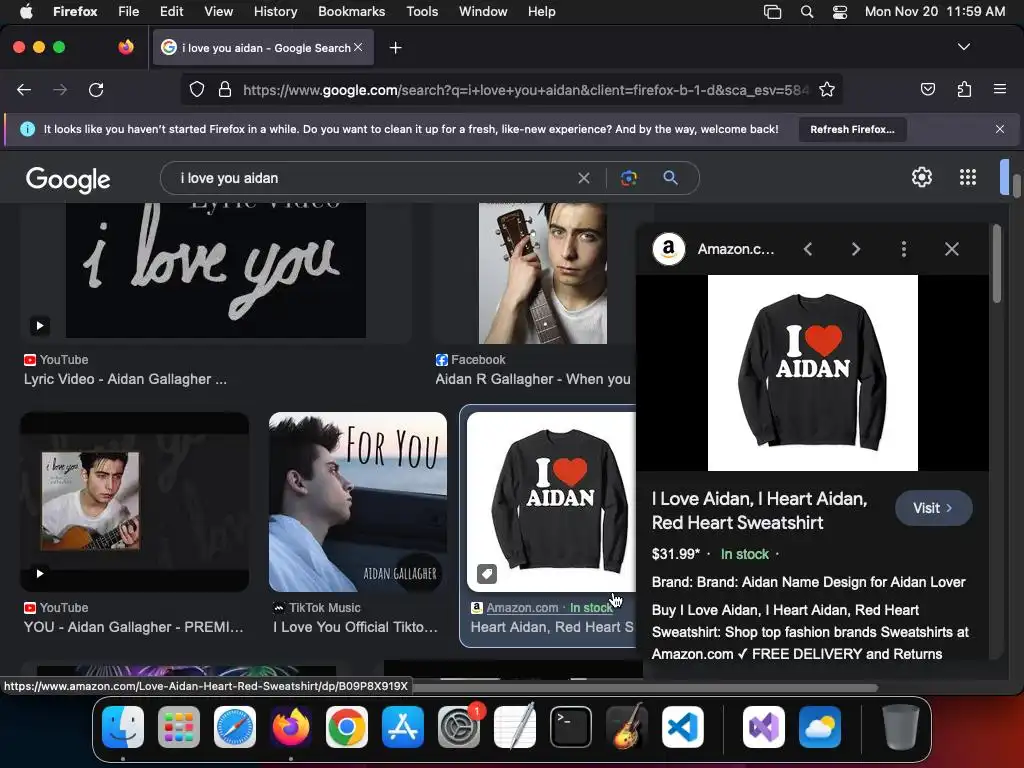This screenshot has width=1024, height=768.
Task: Open Safari from the Dock
Action: click(x=234, y=727)
